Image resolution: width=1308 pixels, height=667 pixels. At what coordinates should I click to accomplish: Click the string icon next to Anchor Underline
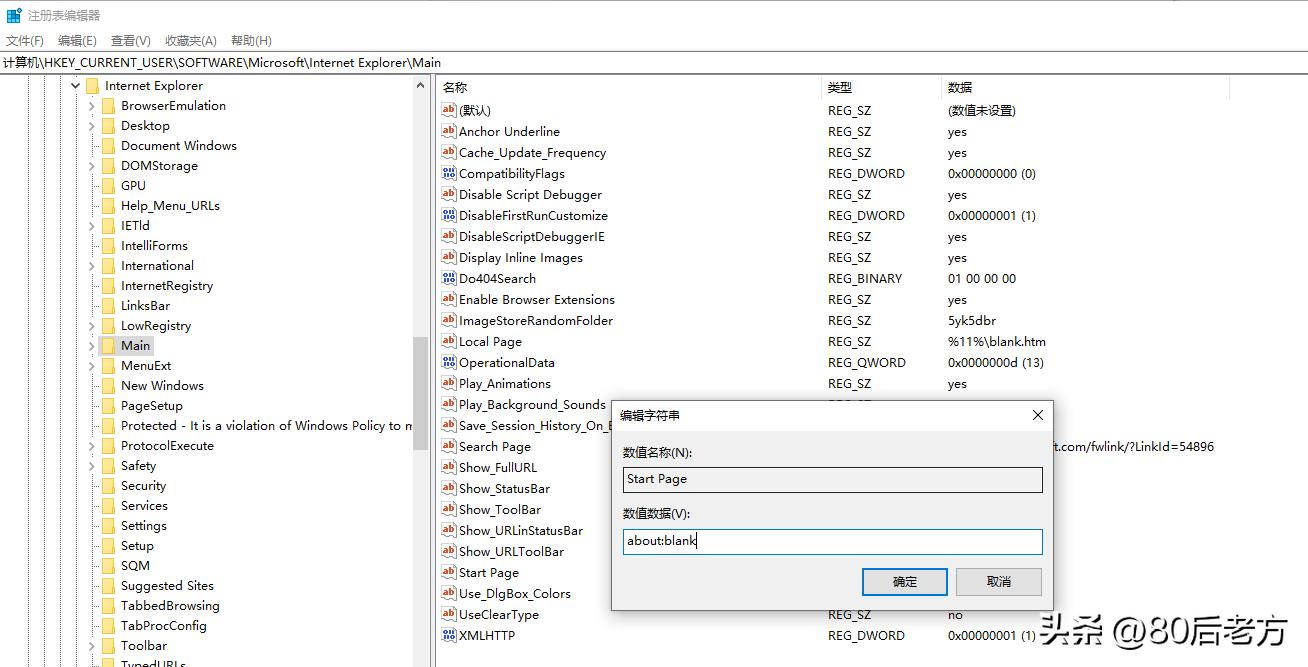point(449,131)
